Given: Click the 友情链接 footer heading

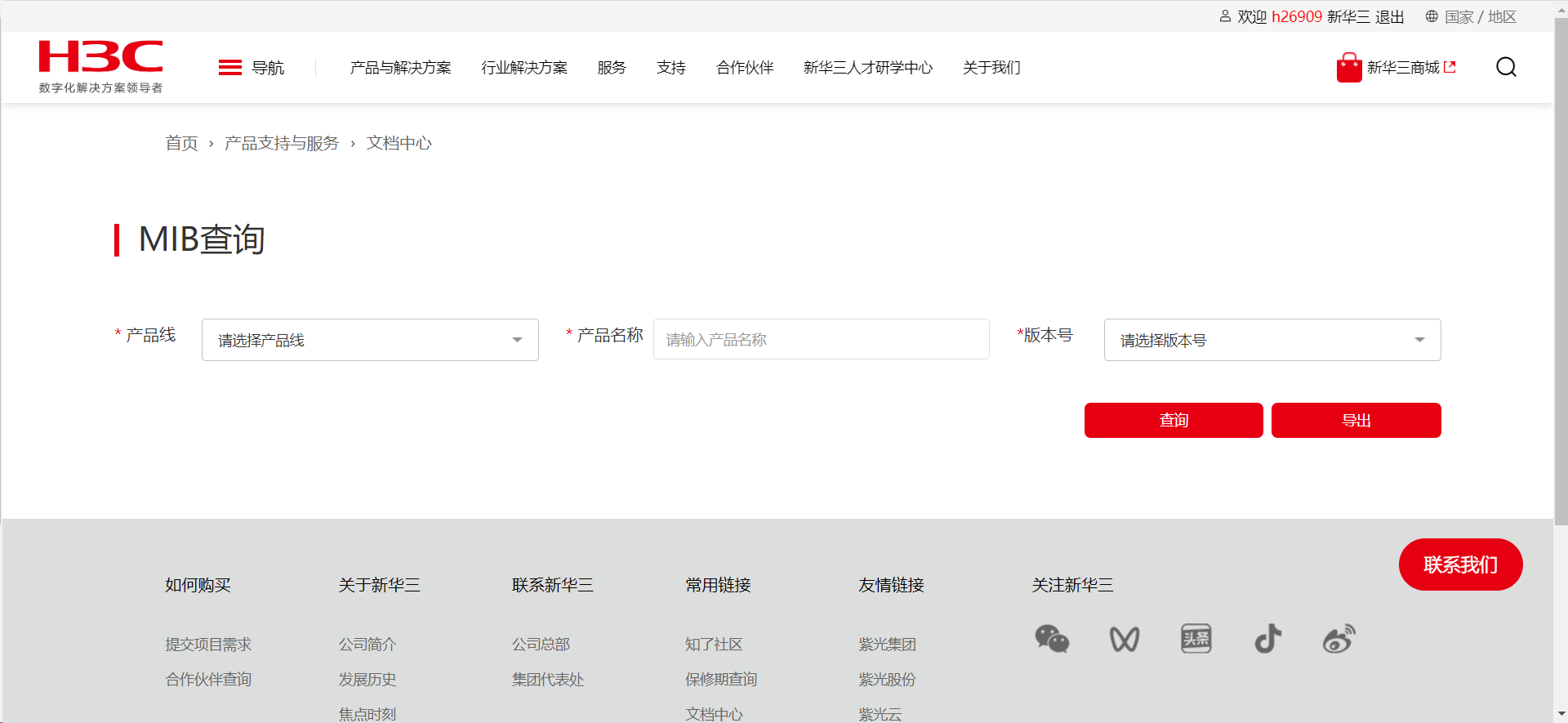Looking at the screenshot, I should (x=891, y=585).
